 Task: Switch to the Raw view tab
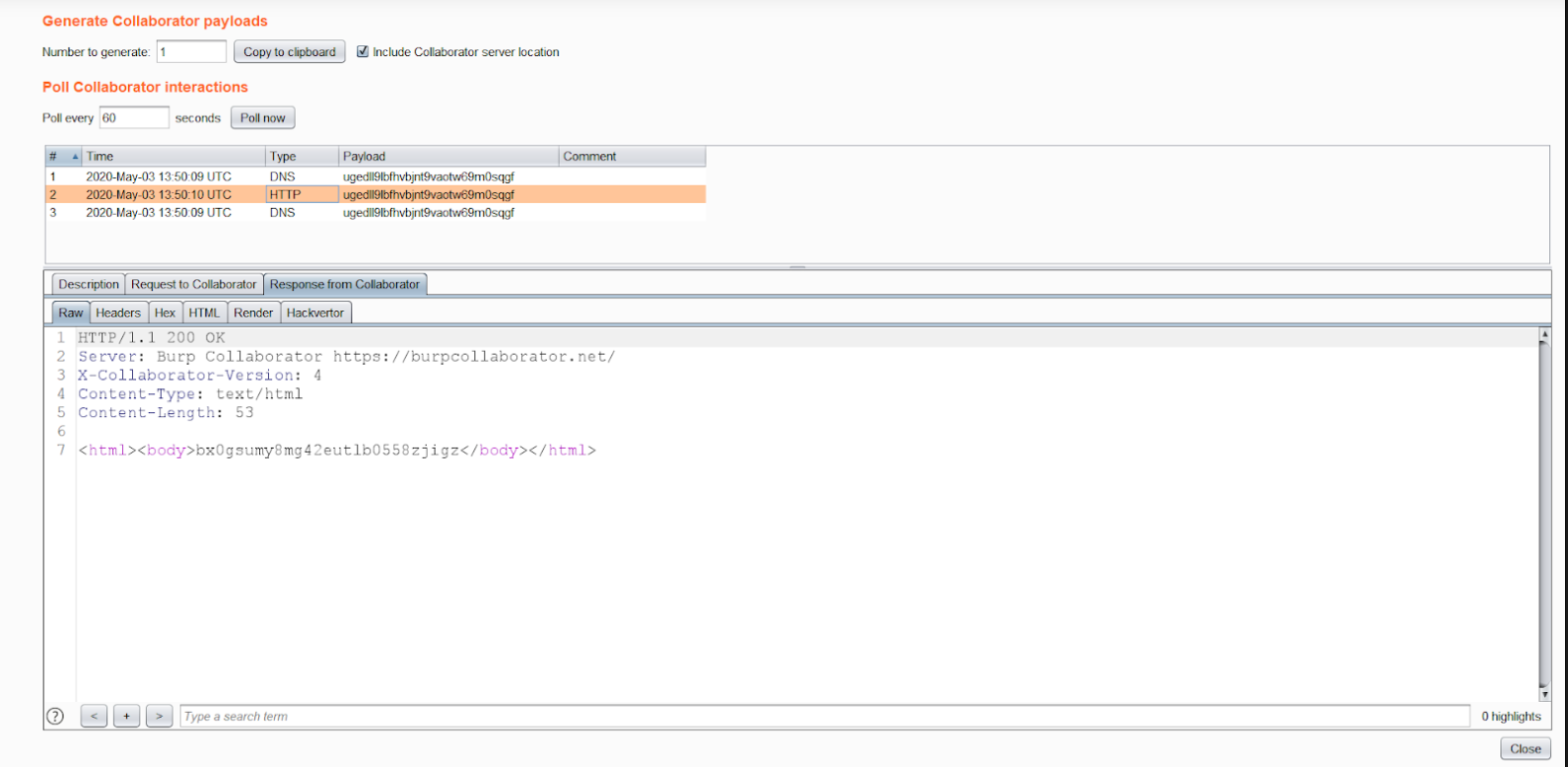click(71, 313)
